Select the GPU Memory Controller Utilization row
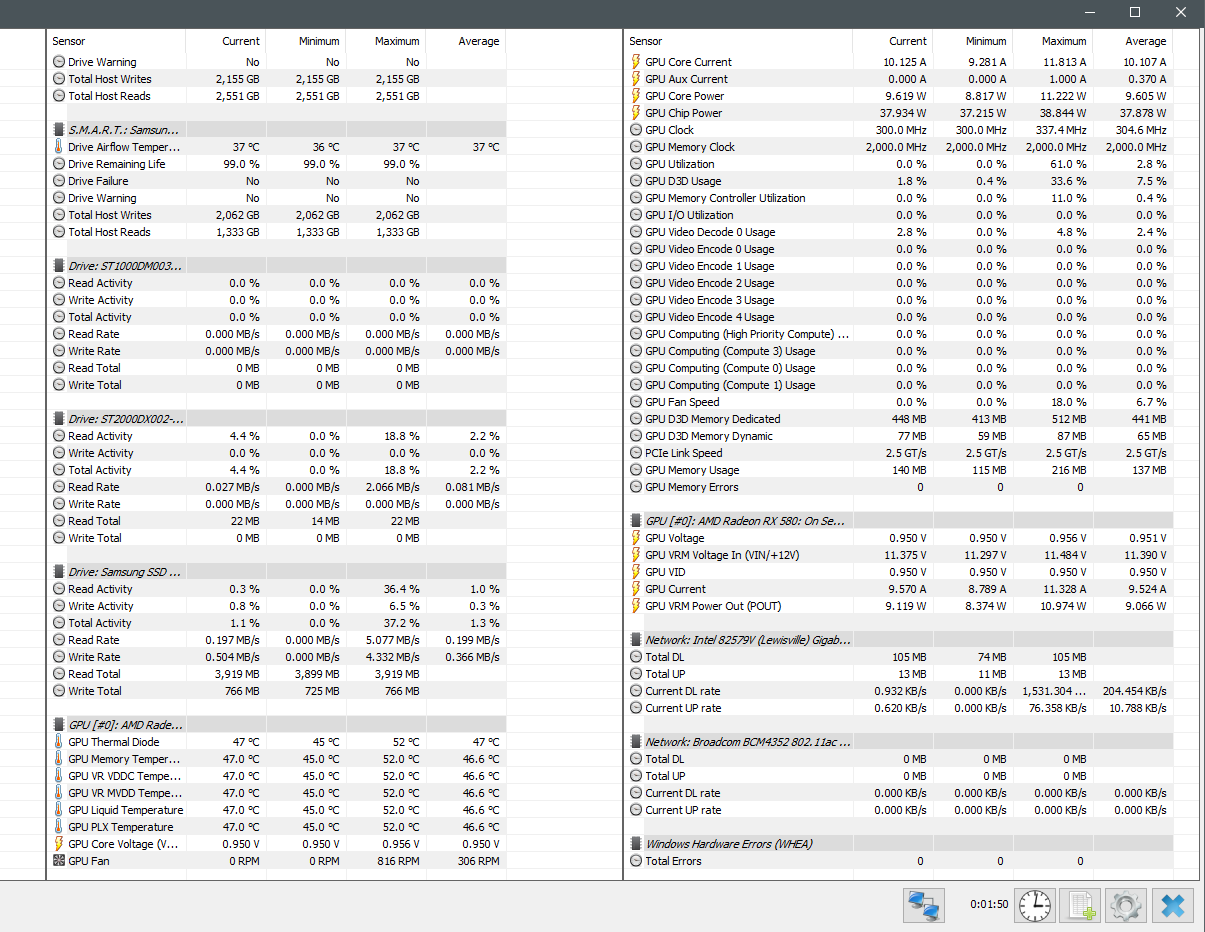The image size is (1205, 932). point(899,198)
